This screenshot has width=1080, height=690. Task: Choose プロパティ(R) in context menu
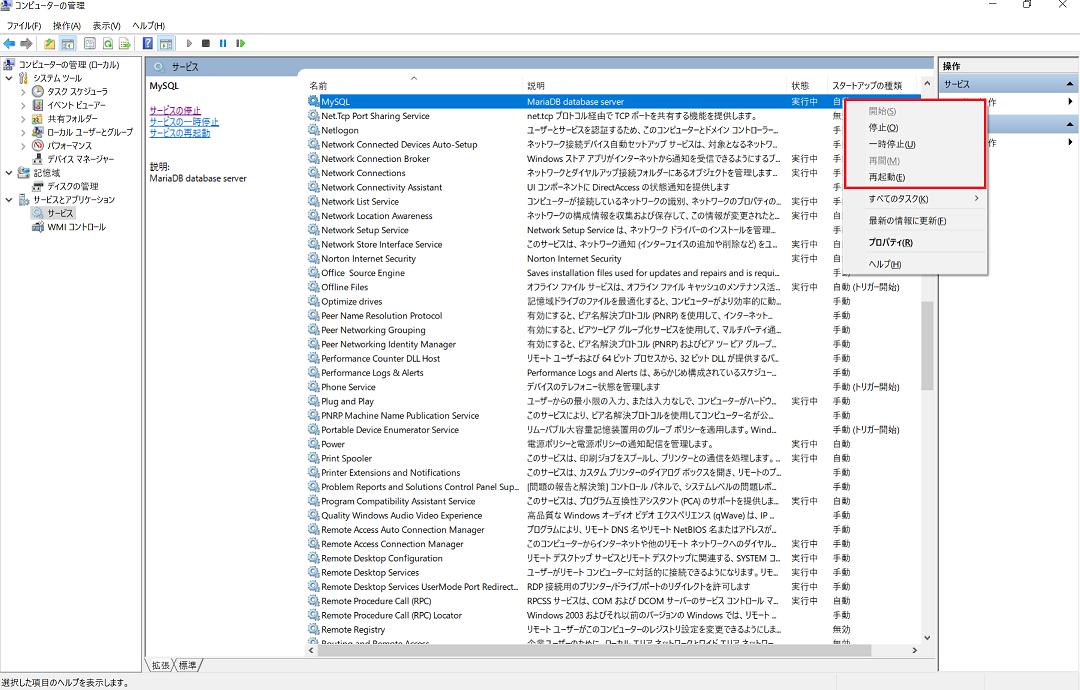pyautogui.click(x=916, y=242)
